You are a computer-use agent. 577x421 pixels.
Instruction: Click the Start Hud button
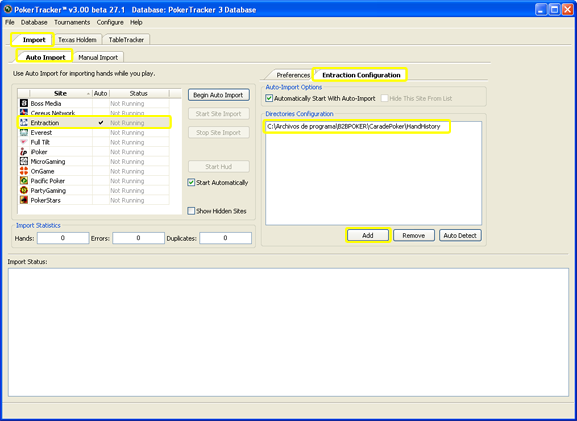coord(219,167)
